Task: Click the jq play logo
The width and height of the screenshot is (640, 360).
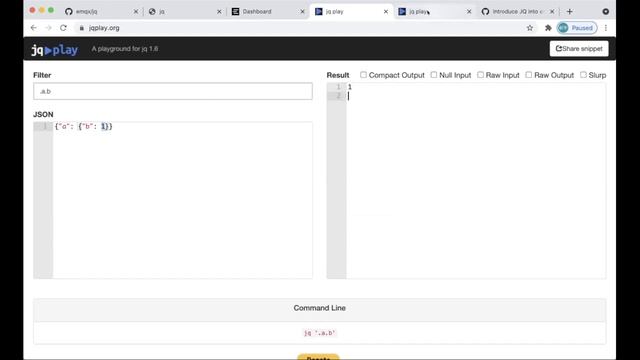Action: click(x=54, y=50)
